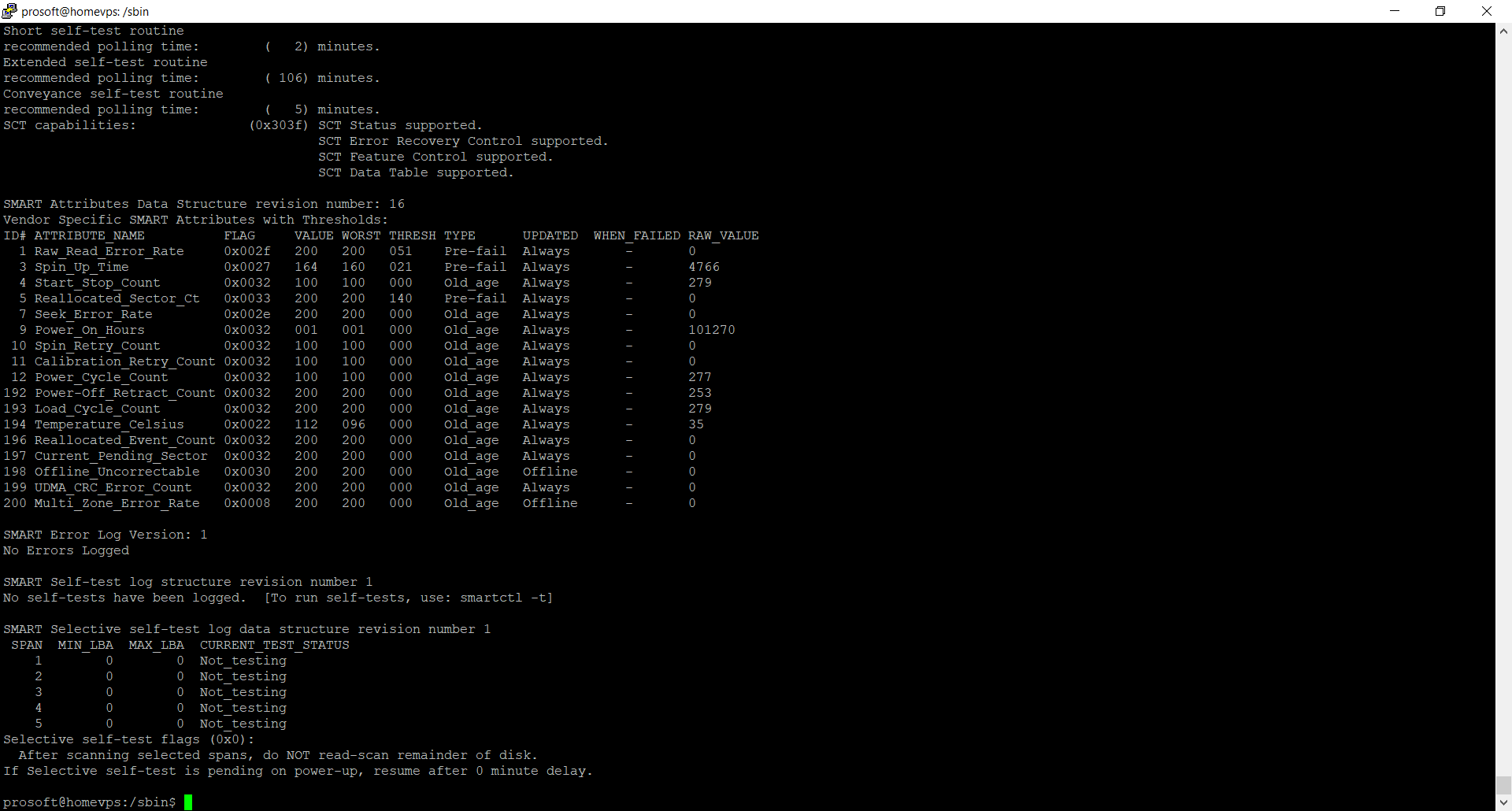This screenshot has height=811, width=1512.
Task: Click the shell prompt 'prosoft@homevps:/sbin$'
Action: click(90, 802)
